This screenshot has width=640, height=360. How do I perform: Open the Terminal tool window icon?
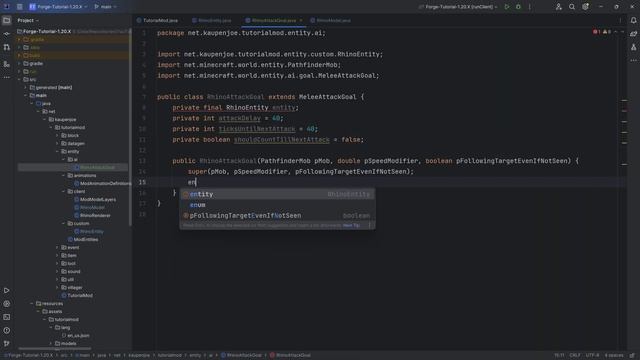coord(7,317)
